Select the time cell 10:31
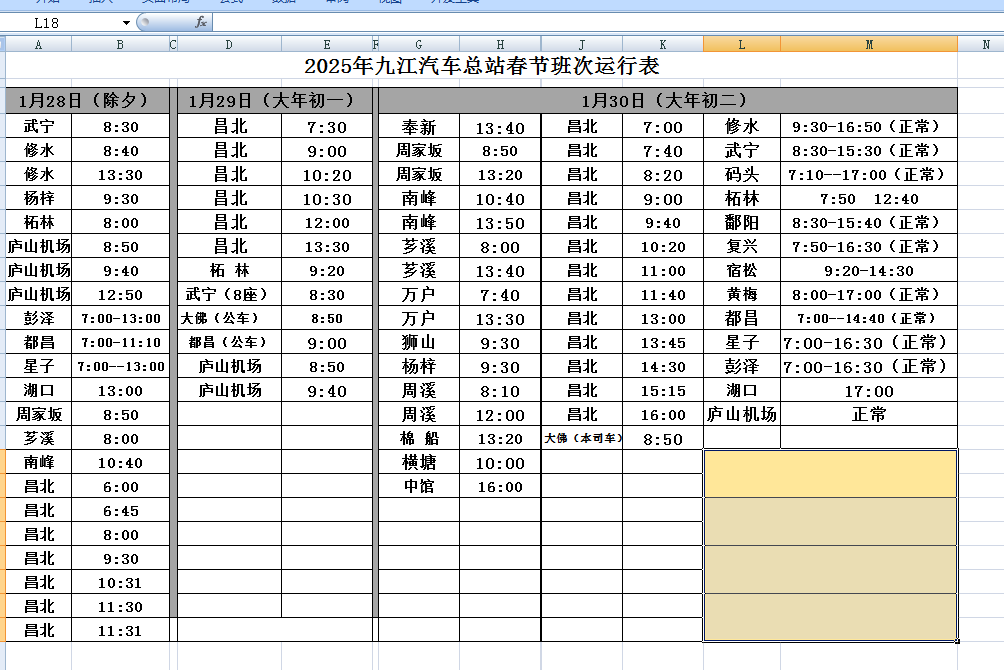 click(x=120, y=582)
